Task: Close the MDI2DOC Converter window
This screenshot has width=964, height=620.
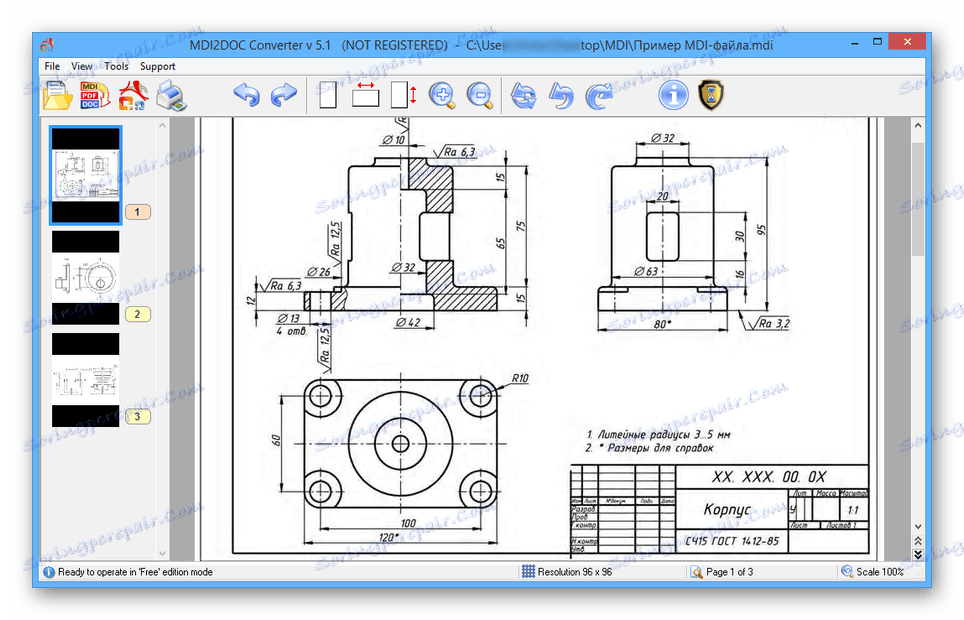Action: pos(907,42)
